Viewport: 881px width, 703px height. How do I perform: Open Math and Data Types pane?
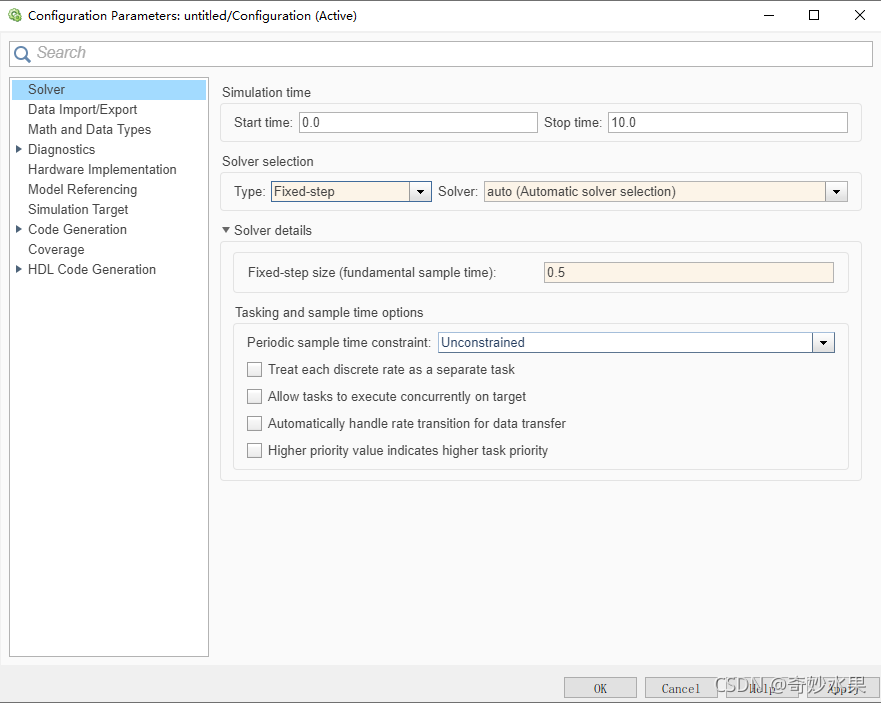tap(89, 130)
